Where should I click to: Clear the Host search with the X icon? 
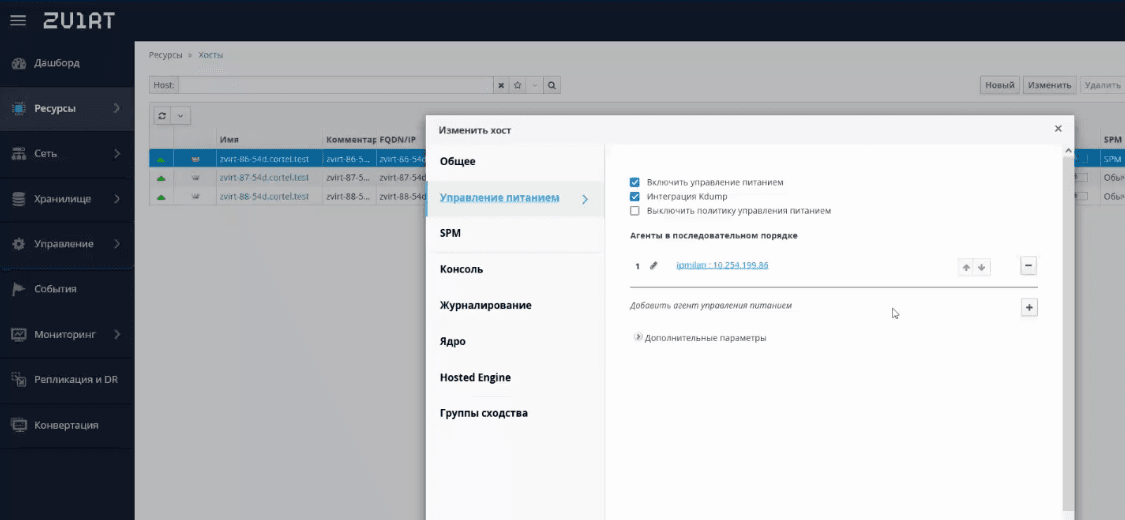[x=501, y=86]
